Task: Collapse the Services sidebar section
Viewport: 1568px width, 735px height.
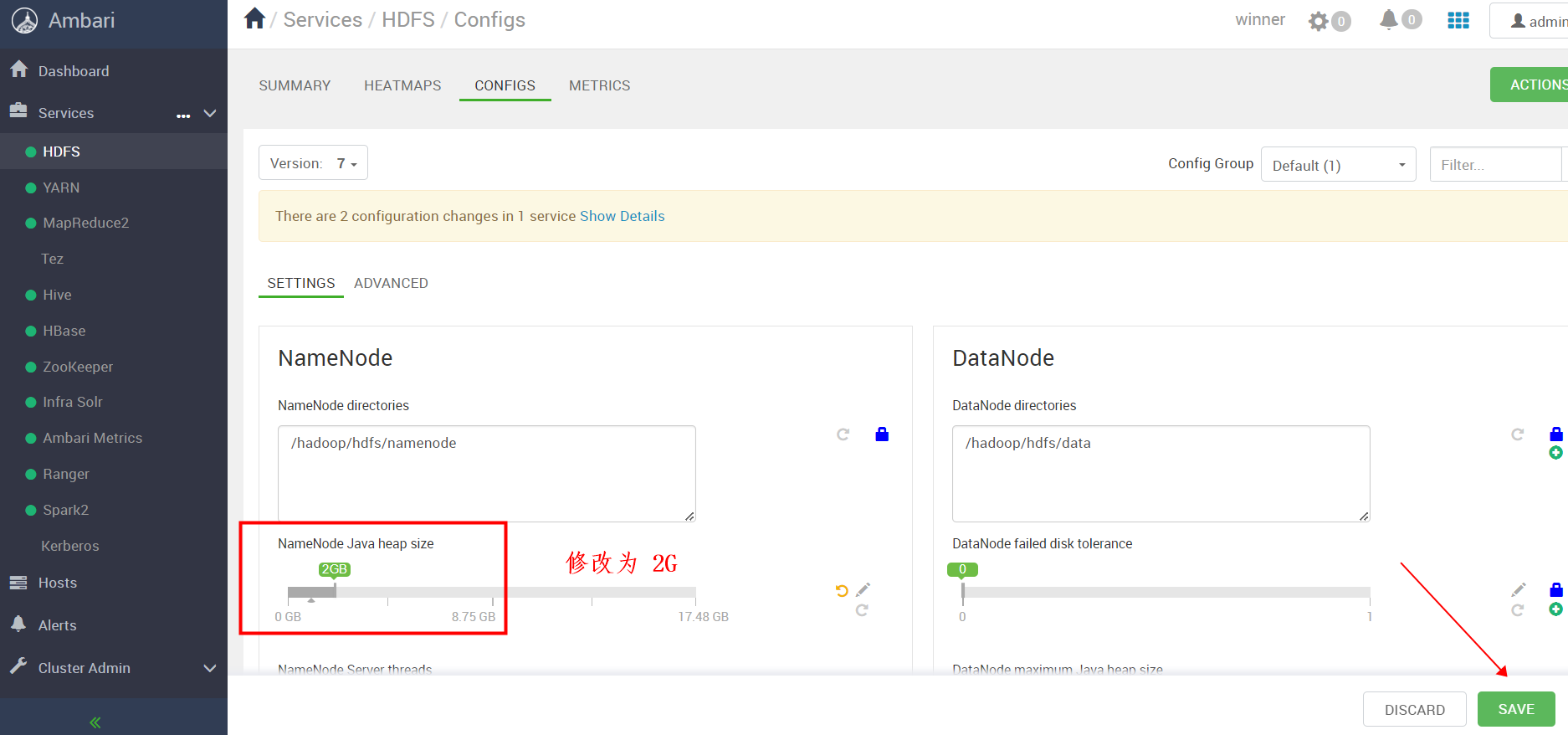Action: pos(210,113)
